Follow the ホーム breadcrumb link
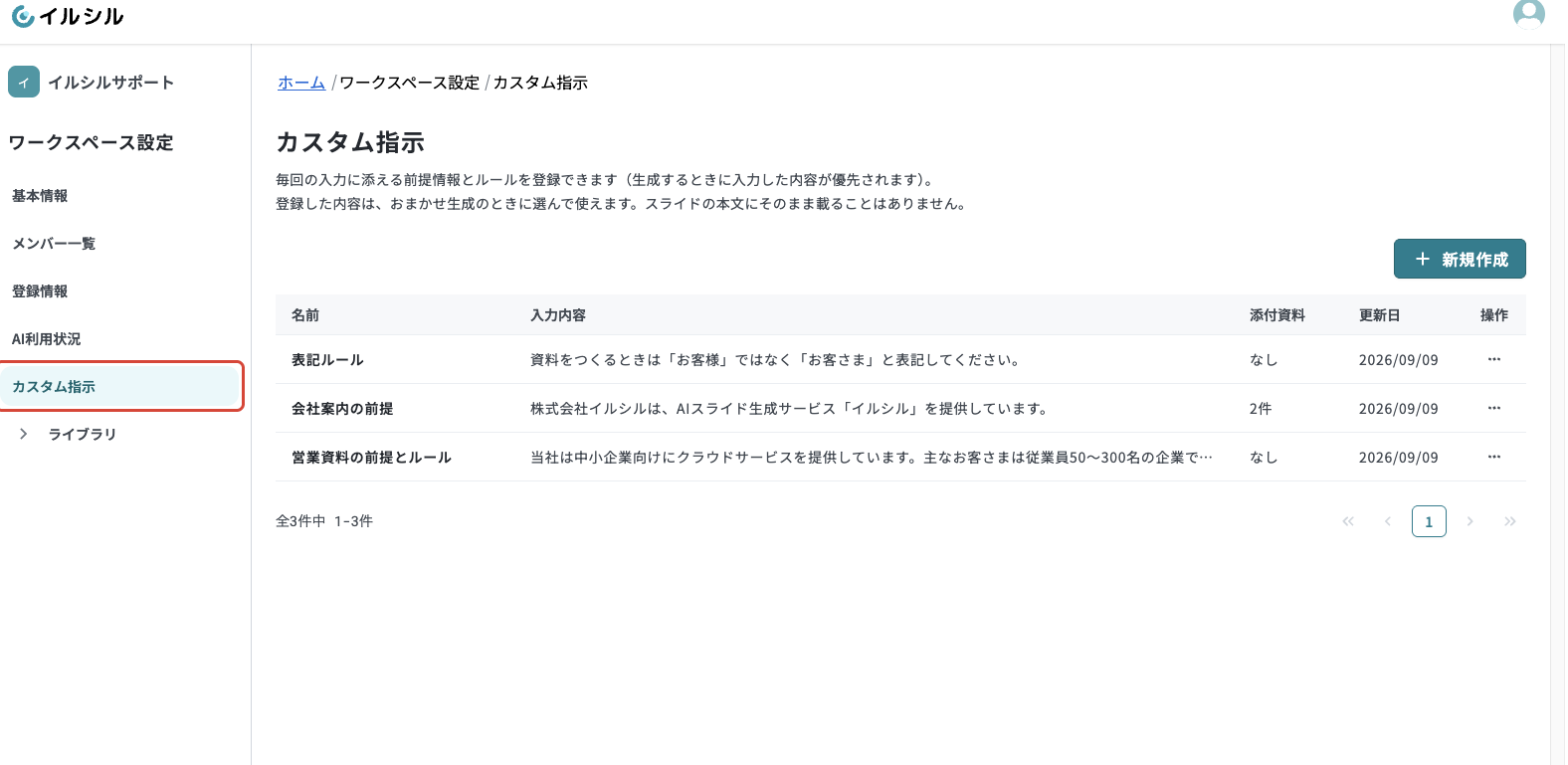 click(301, 83)
